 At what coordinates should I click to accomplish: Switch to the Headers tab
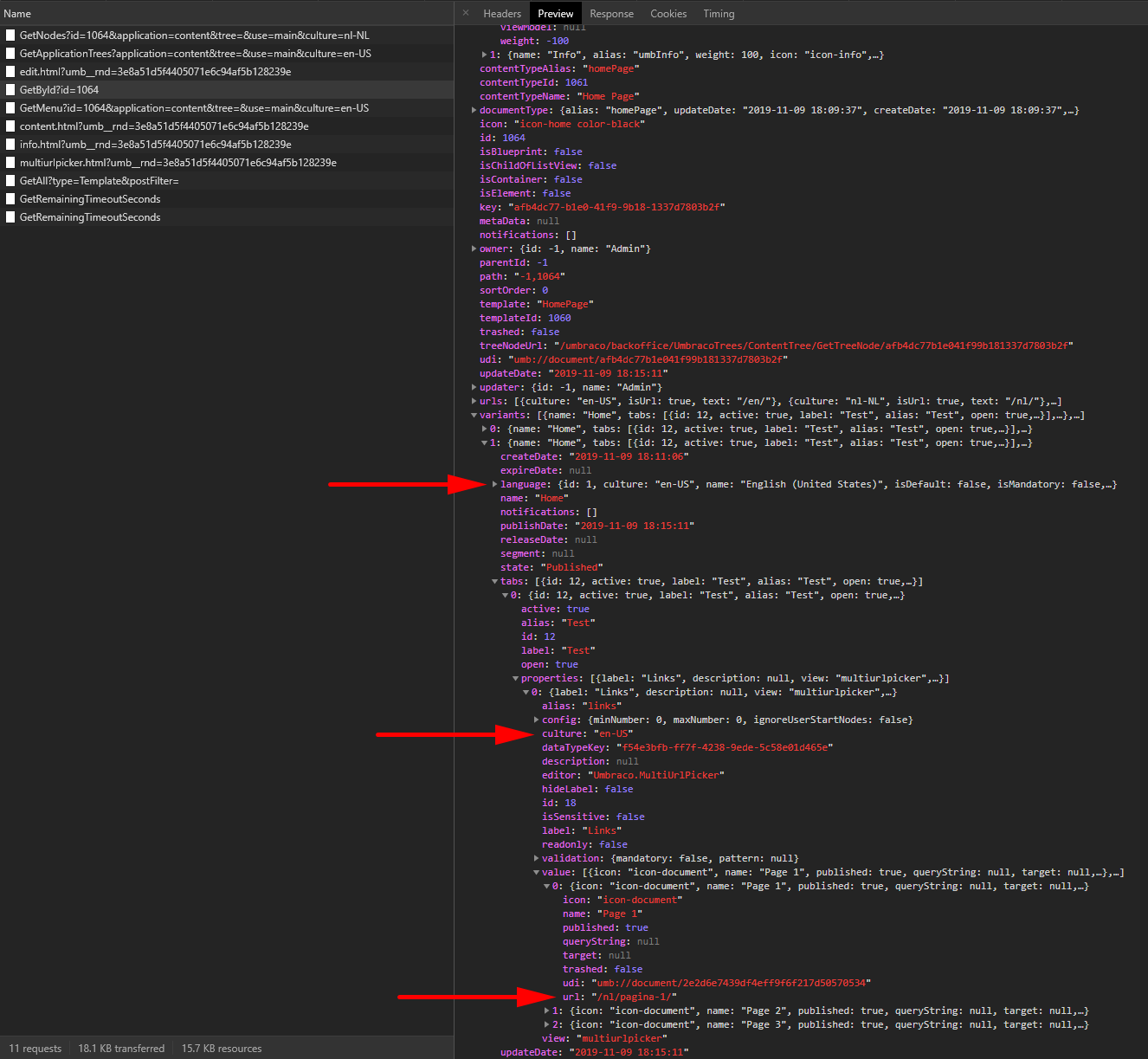(x=502, y=13)
